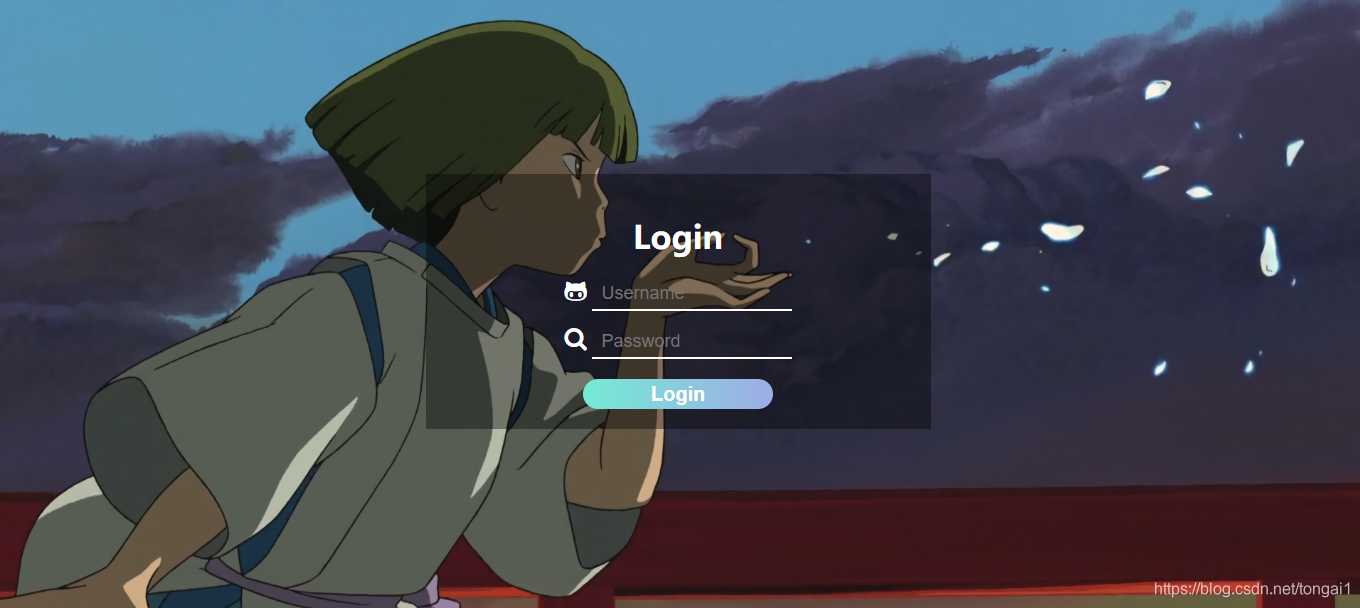Click the lavender end of the Login button
The image size is (1360, 608).
pos(755,394)
